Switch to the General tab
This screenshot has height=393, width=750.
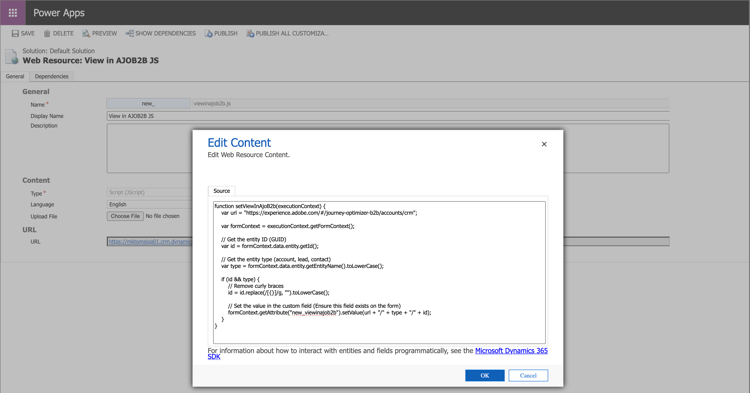(x=15, y=76)
